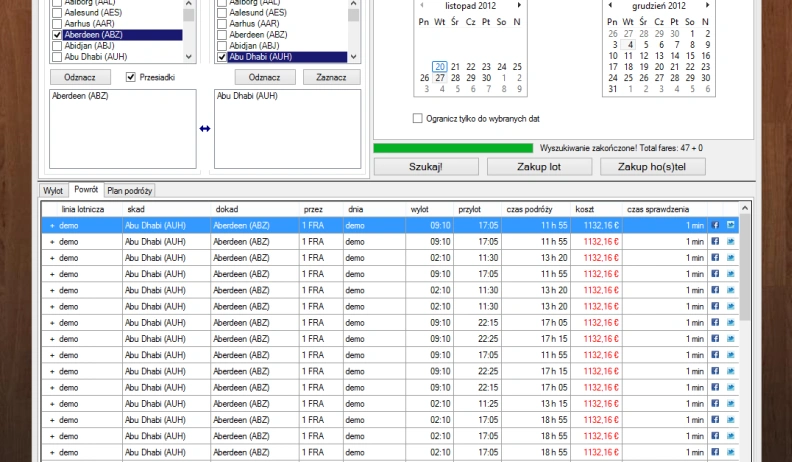Go to next month from grudzień 2012
The height and width of the screenshot is (462, 792).
click(x=707, y=6)
